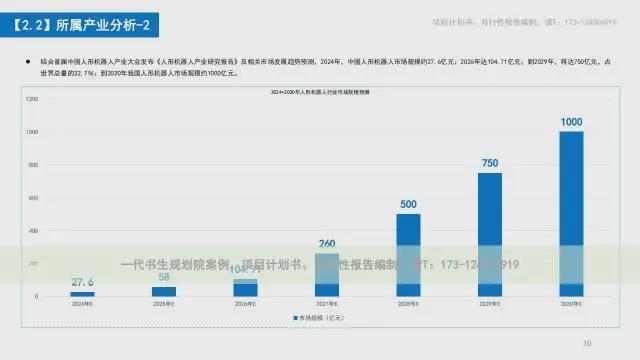Select the 1200 y-axis label
The height and width of the screenshot is (360, 640).
[32, 99]
